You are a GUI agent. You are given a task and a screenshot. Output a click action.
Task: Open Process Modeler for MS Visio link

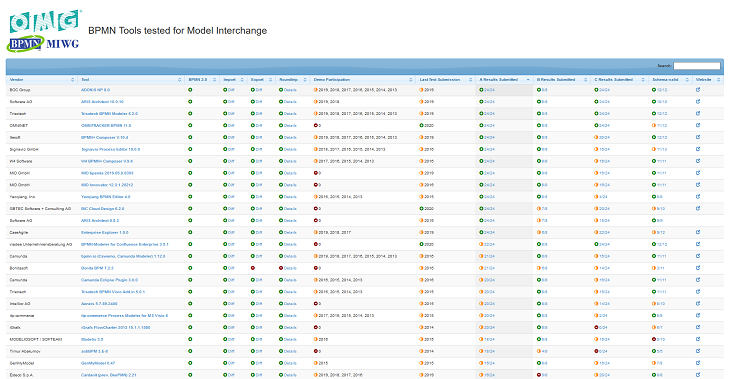tap(124, 316)
